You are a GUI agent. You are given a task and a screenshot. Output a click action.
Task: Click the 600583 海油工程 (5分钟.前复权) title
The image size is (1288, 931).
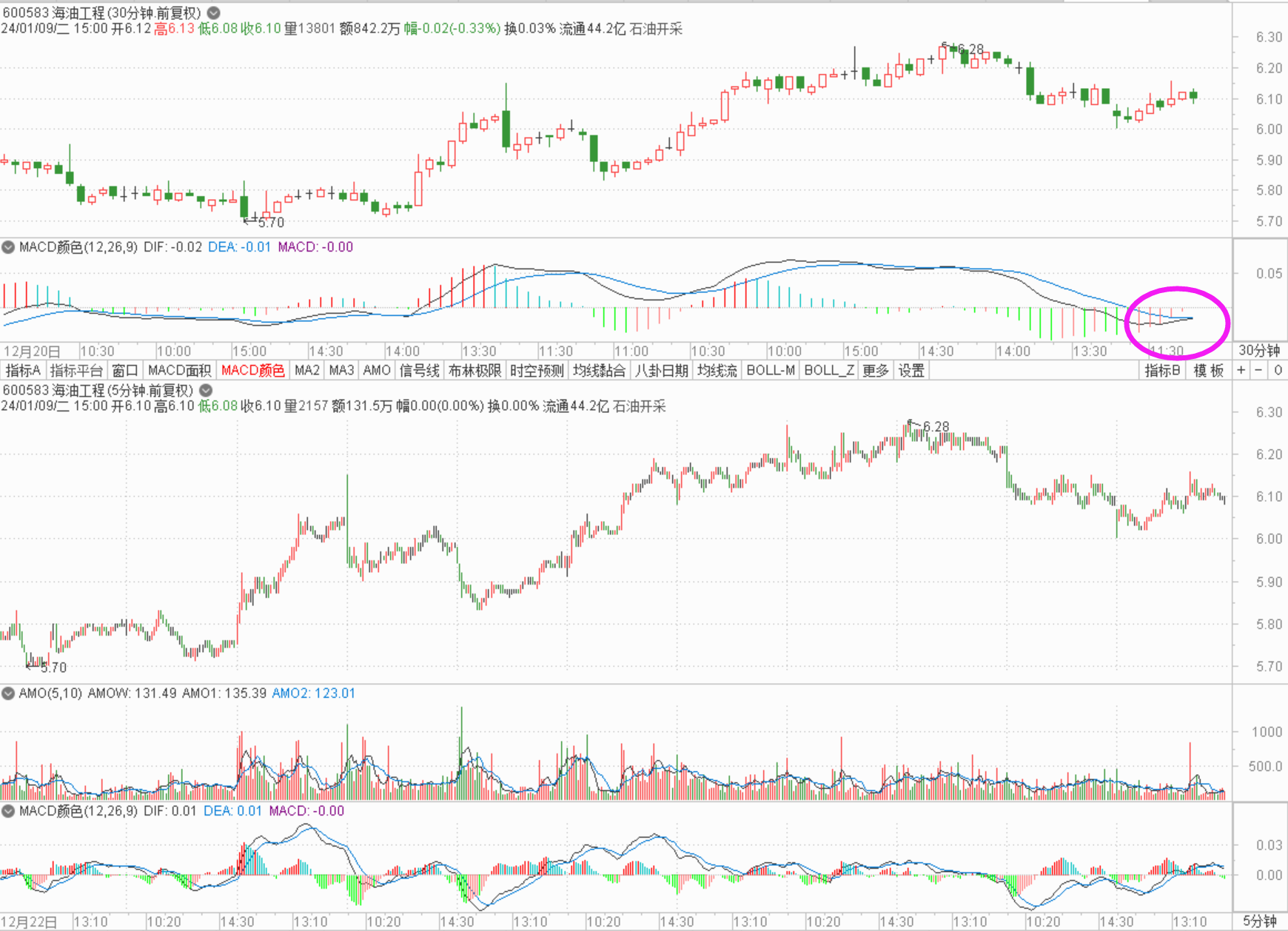click(98, 390)
